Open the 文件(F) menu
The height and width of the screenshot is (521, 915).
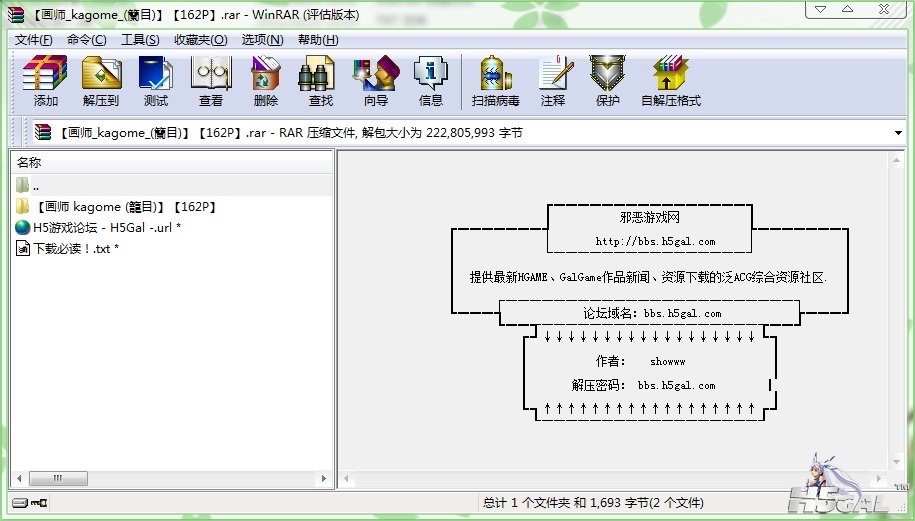(x=33, y=40)
